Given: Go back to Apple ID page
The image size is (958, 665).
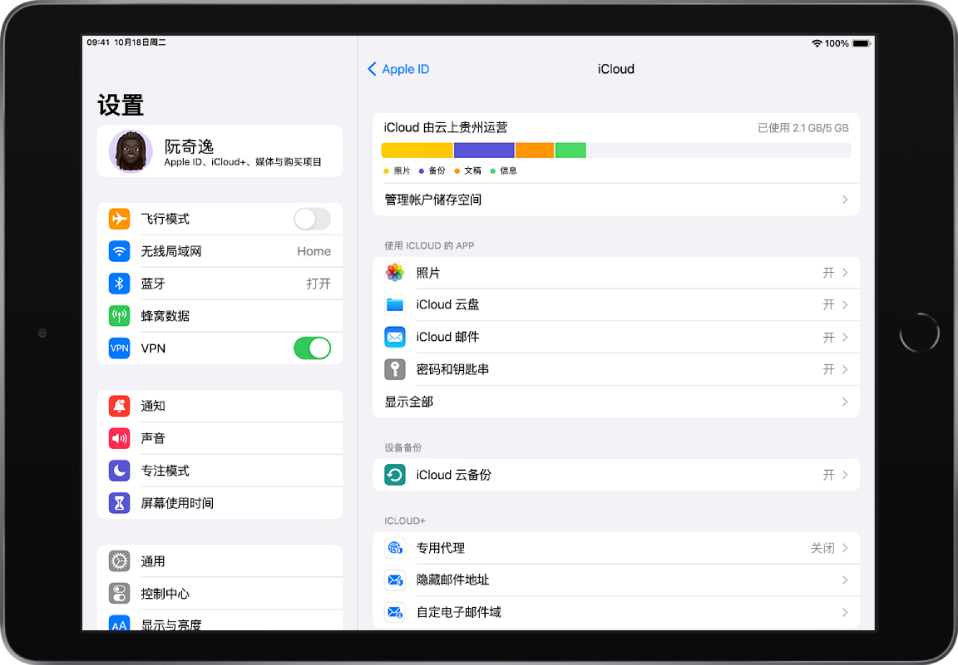Looking at the screenshot, I should pyautogui.click(x=398, y=69).
